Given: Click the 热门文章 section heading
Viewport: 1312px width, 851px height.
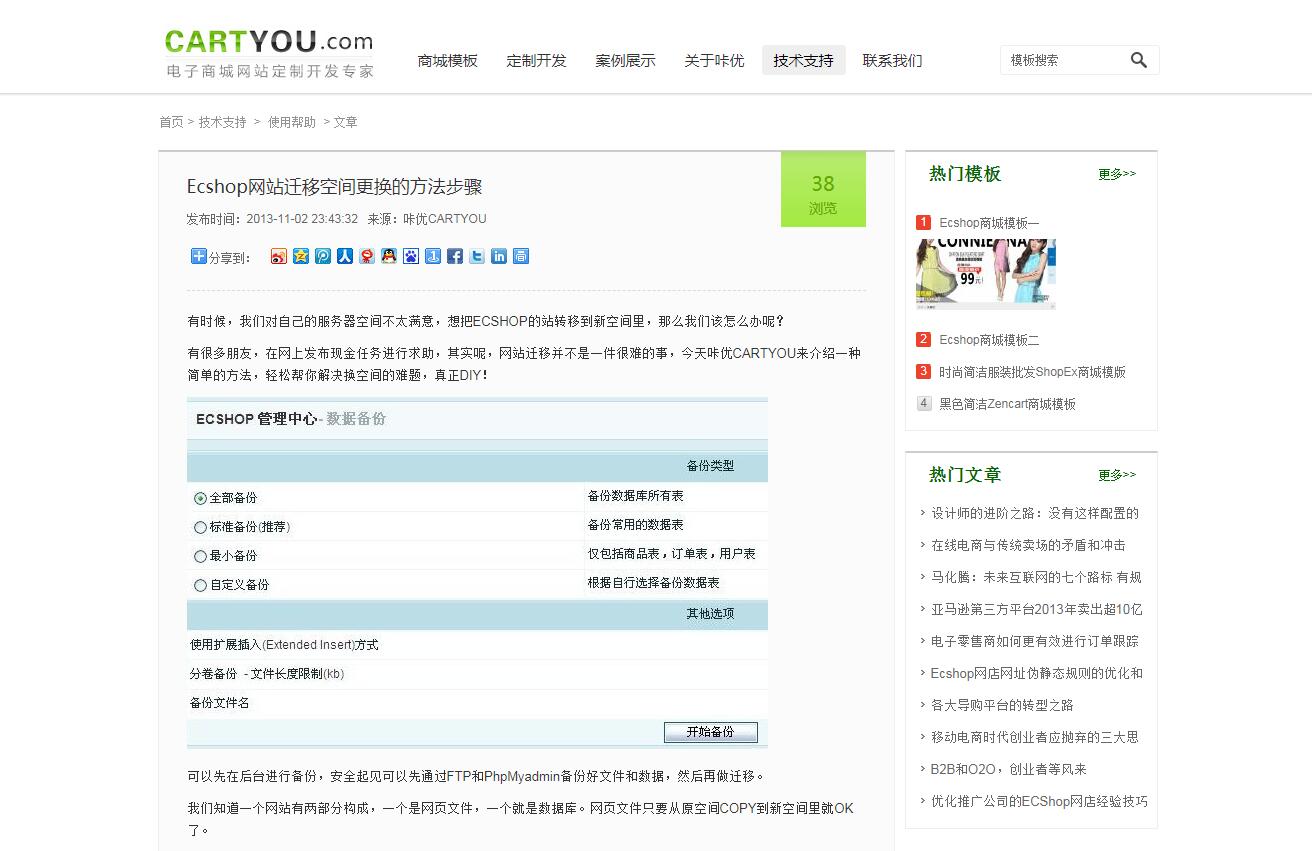Looking at the screenshot, I should 965,475.
